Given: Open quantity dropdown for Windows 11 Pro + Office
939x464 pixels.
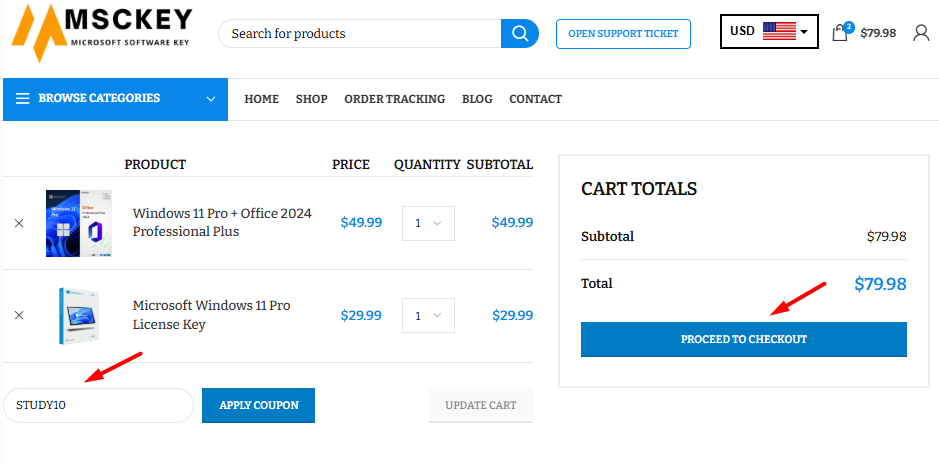Looking at the screenshot, I should point(428,223).
